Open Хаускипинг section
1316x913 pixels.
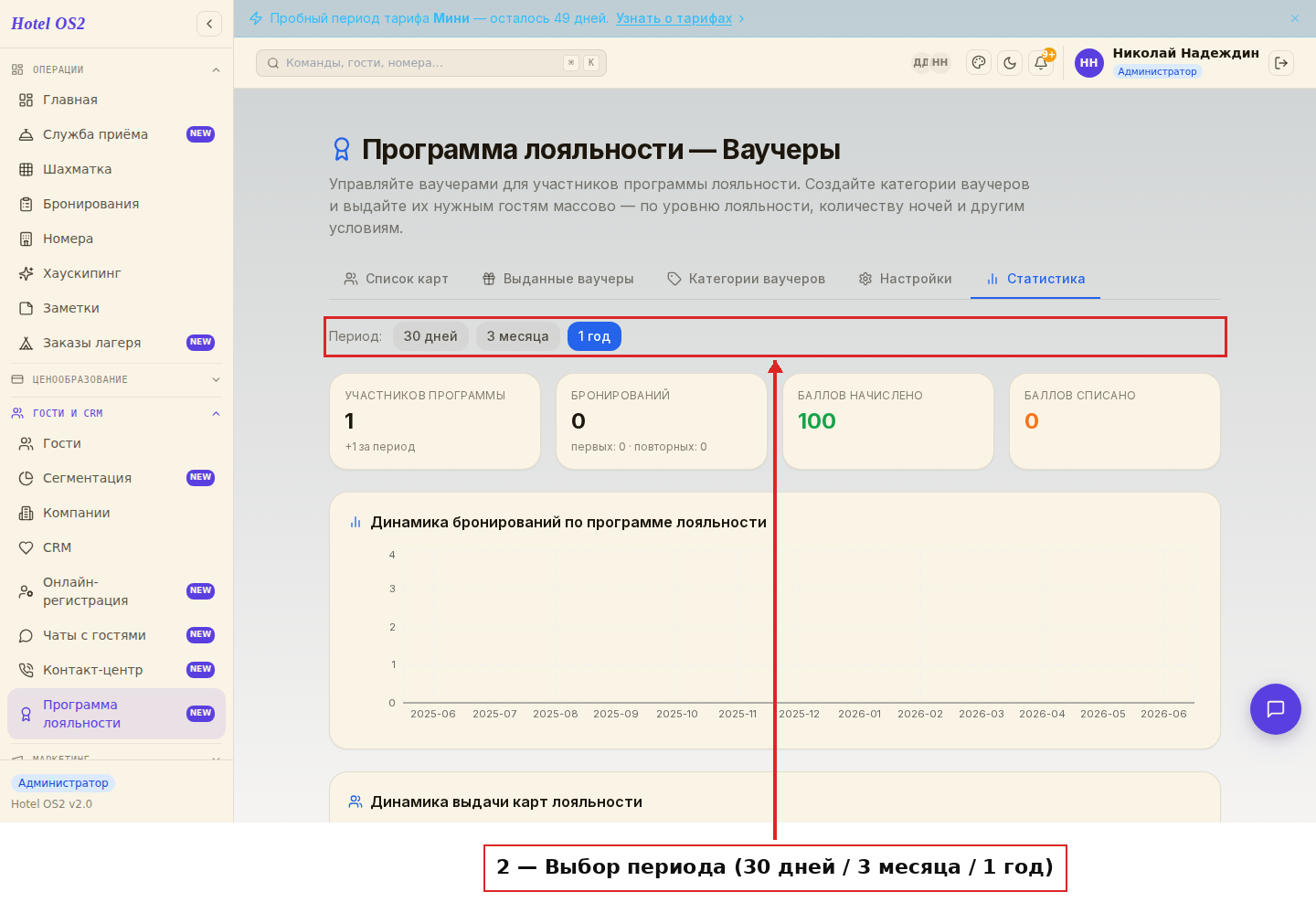click(x=116, y=273)
